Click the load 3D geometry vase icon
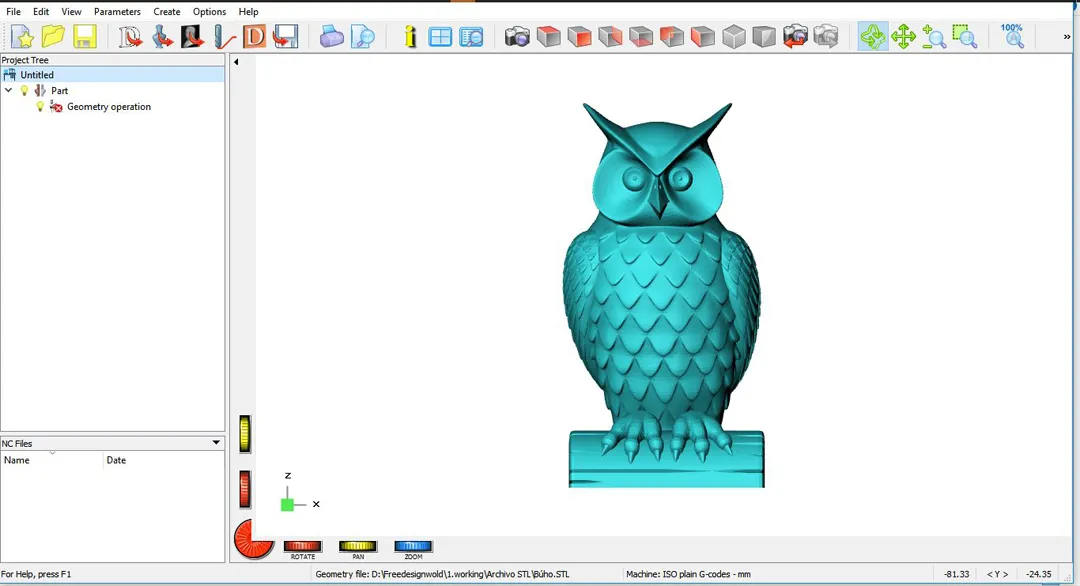The height and width of the screenshot is (586, 1080). [x=162, y=36]
